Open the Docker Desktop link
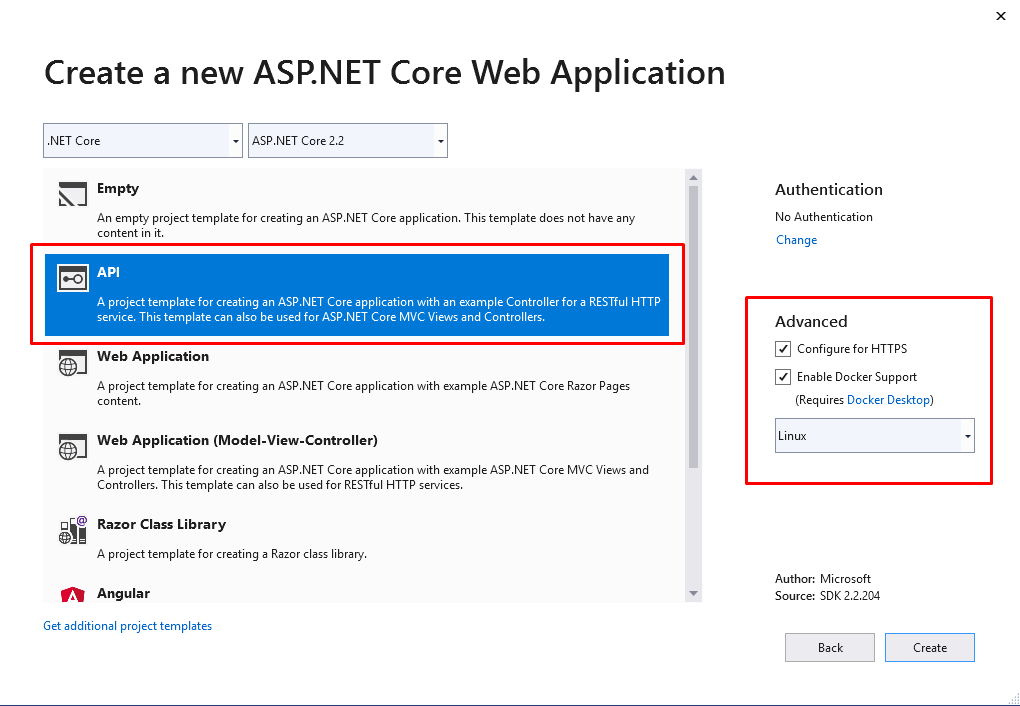 coord(888,400)
